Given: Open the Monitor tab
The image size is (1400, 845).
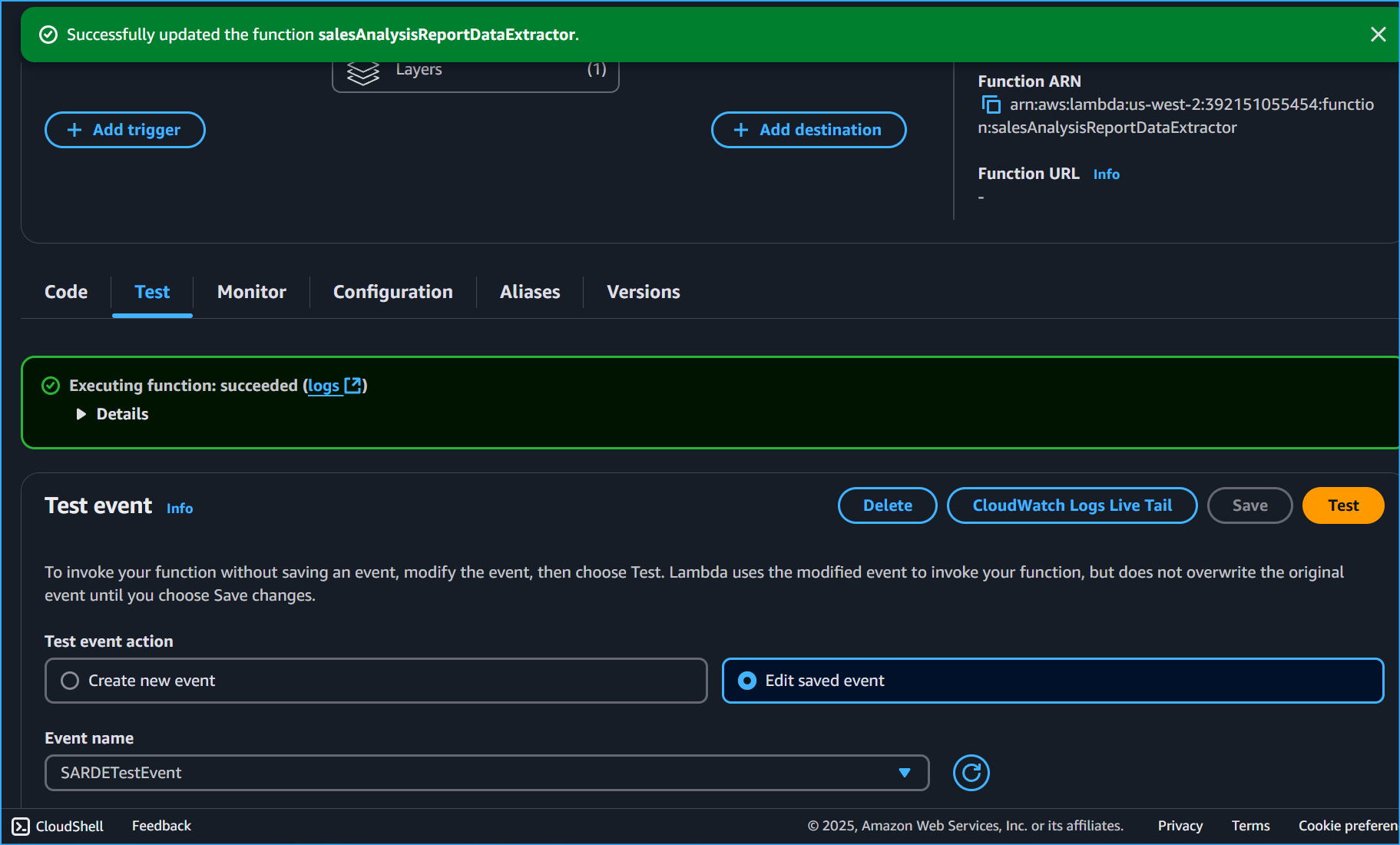Looking at the screenshot, I should tap(251, 292).
